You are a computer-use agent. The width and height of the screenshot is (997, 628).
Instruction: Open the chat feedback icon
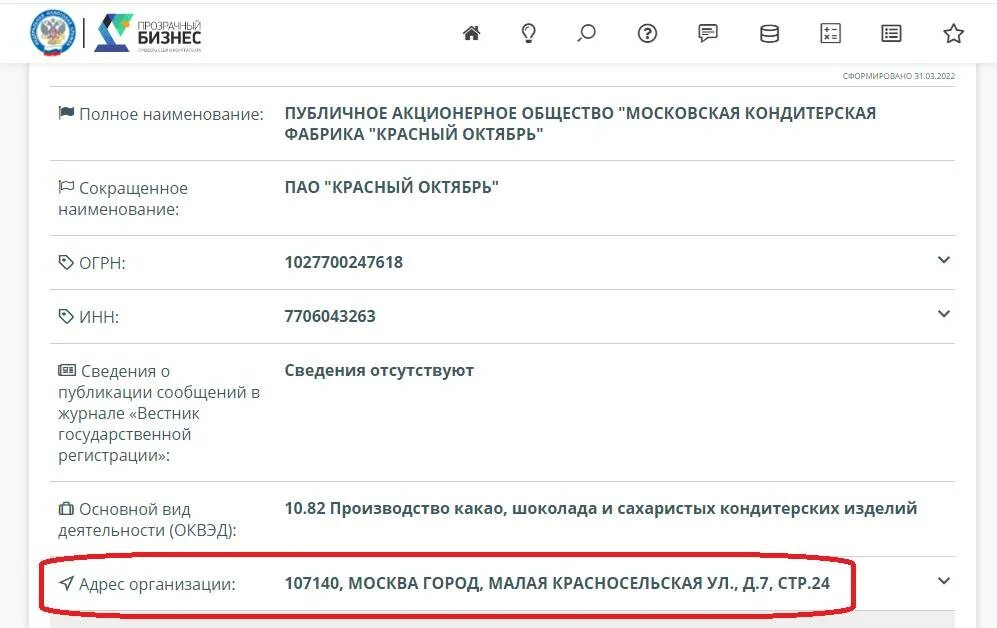[x=708, y=33]
